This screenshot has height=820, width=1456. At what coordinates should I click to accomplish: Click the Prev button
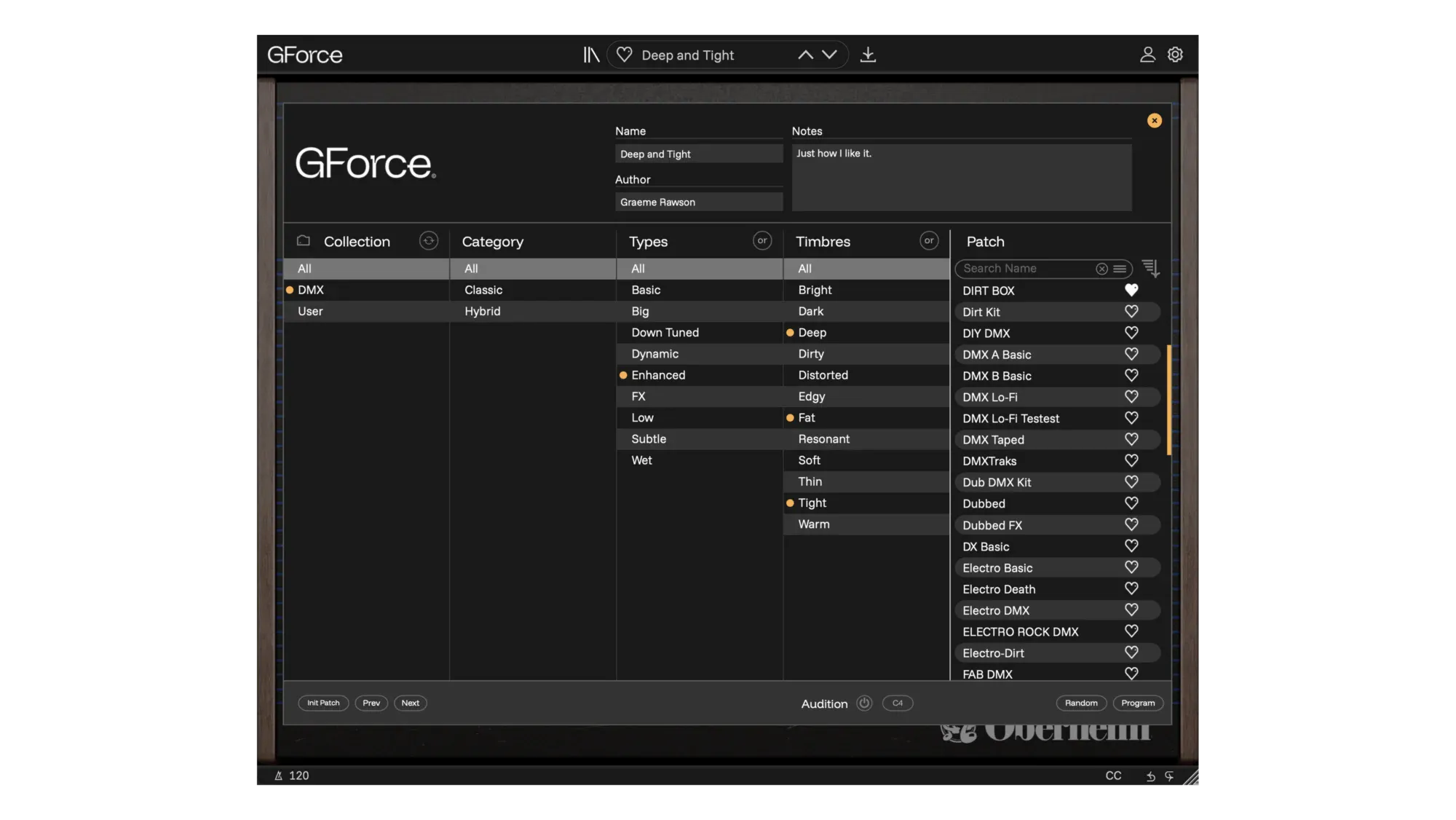(x=371, y=703)
